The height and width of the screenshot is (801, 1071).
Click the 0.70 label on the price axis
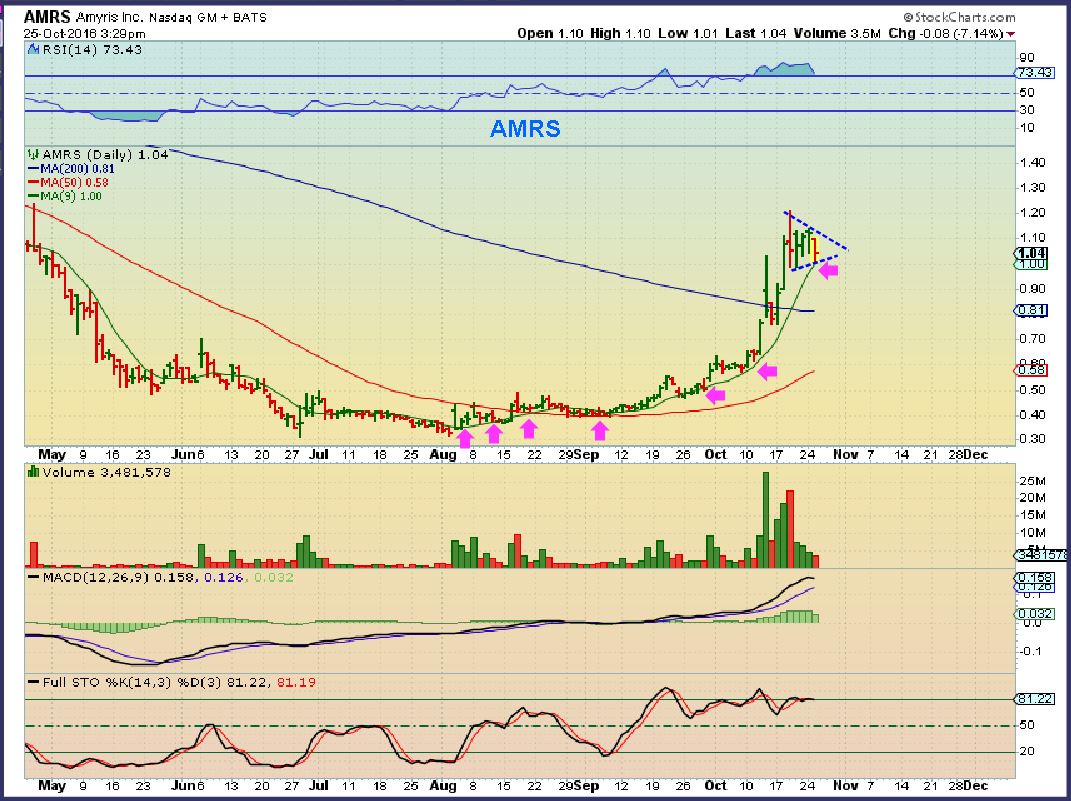click(1031, 339)
